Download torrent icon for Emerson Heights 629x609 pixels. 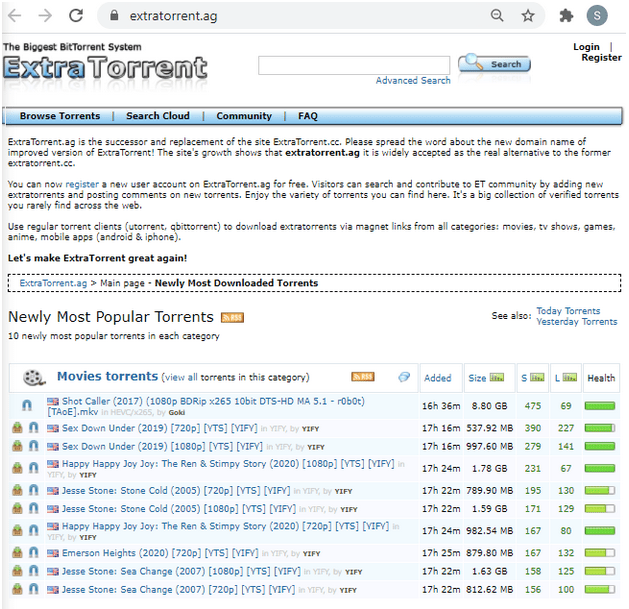pyautogui.click(x=17, y=553)
